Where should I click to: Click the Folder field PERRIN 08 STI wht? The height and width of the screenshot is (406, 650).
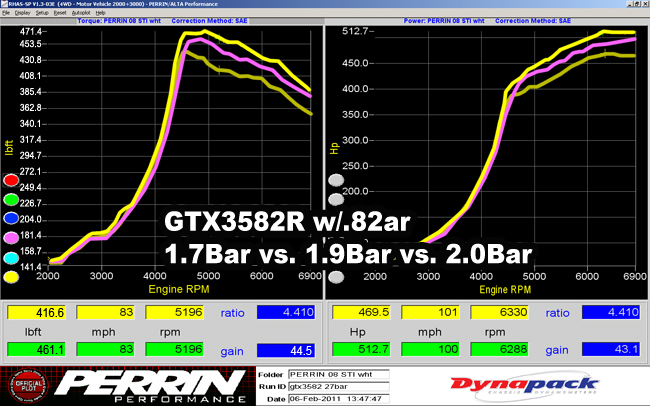[339, 374]
